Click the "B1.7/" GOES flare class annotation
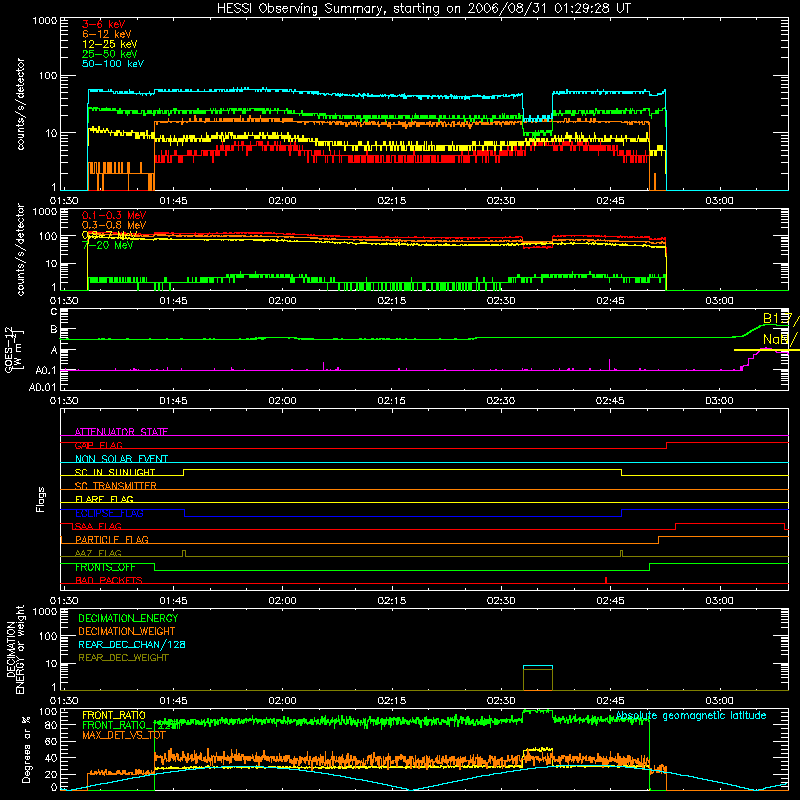Image resolution: width=800 pixels, height=800 pixels. click(781, 318)
